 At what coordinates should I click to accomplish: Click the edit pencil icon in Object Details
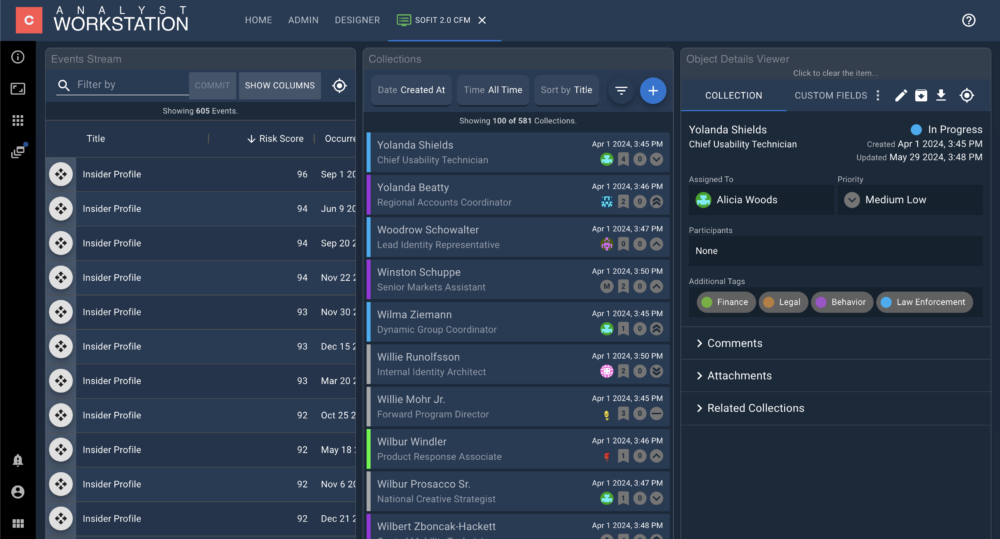(x=901, y=96)
